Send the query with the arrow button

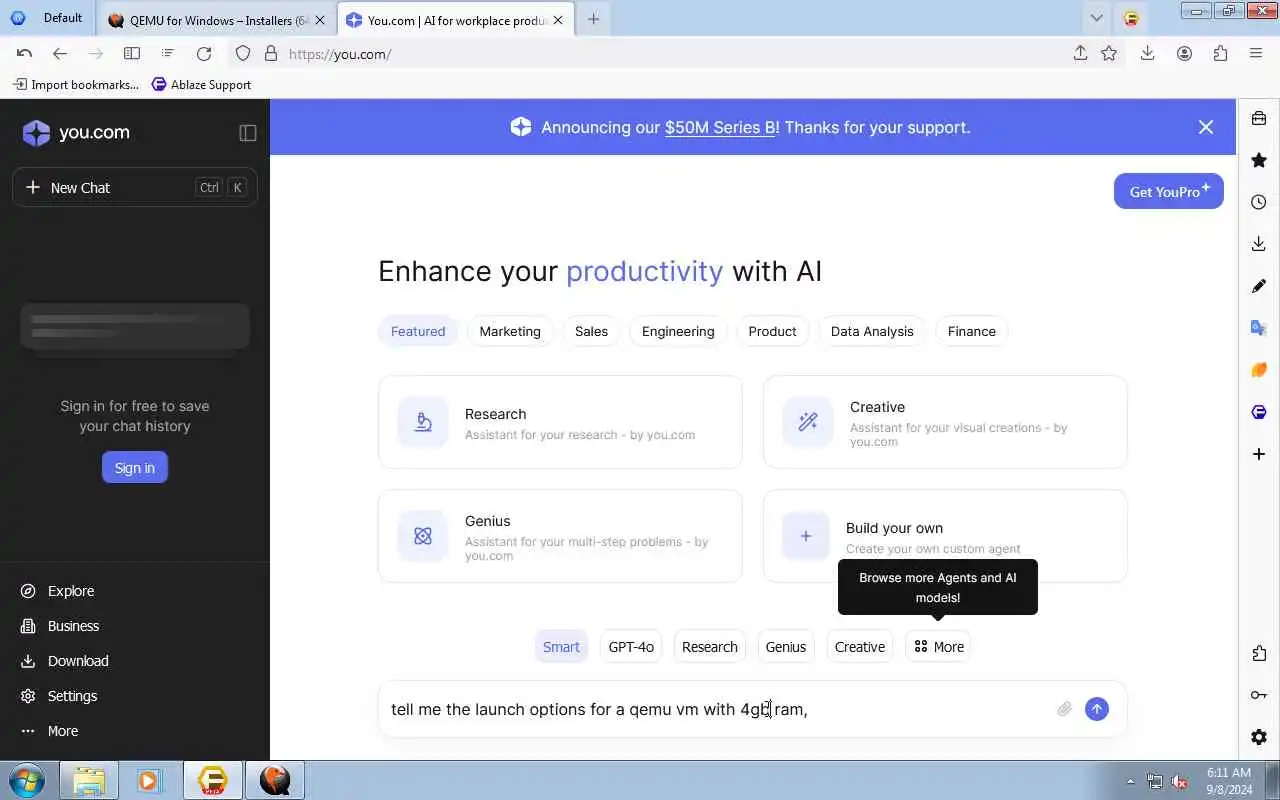click(x=1097, y=709)
